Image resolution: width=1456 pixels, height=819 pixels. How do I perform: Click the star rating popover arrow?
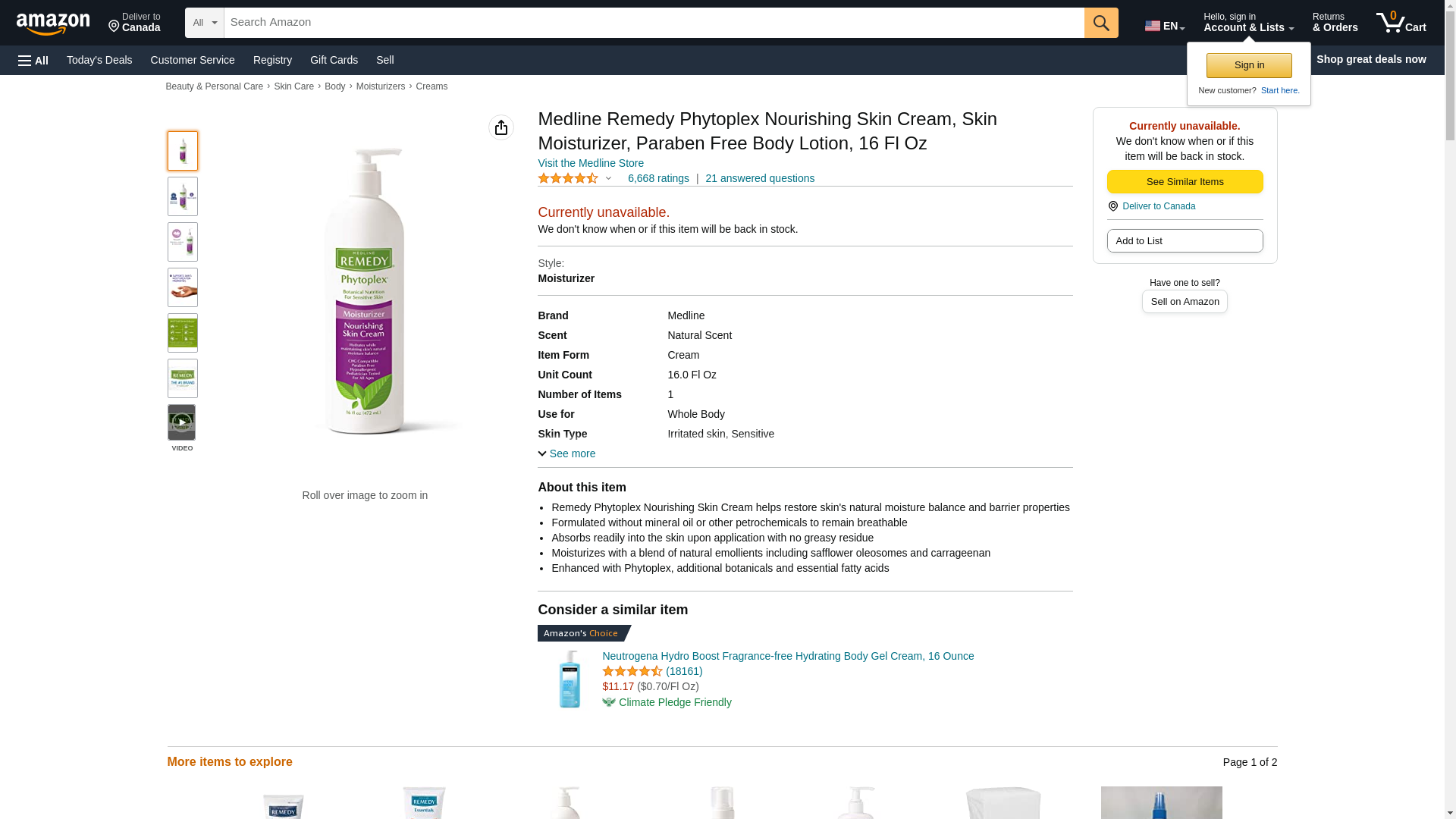click(608, 178)
